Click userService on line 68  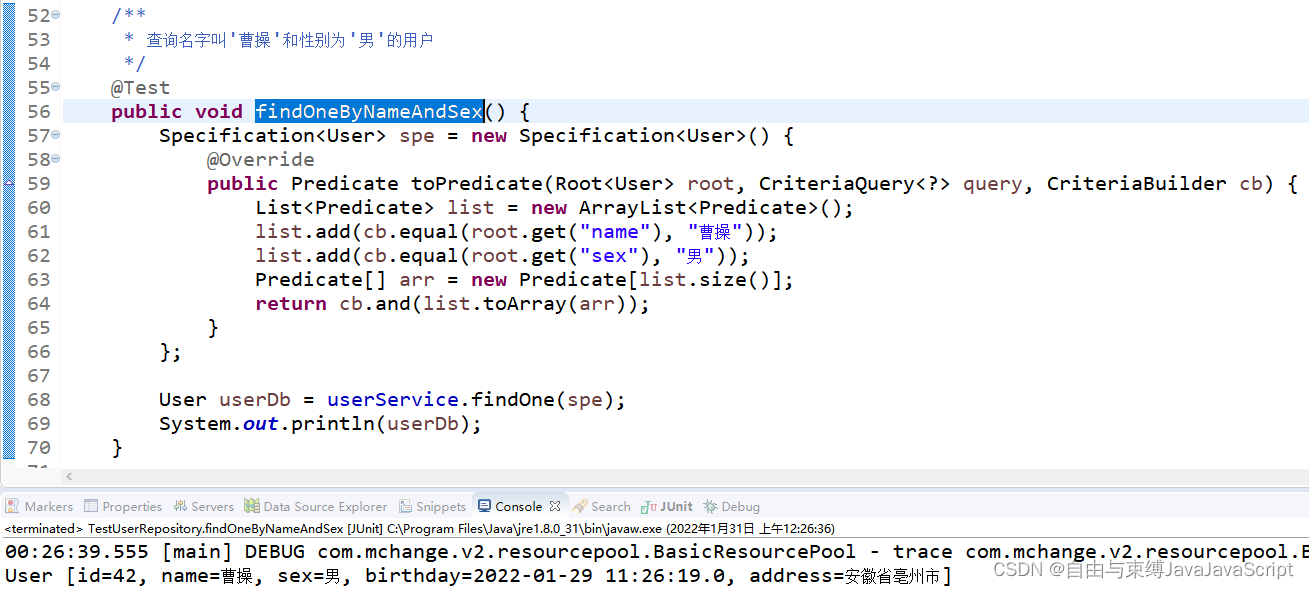point(393,400)
